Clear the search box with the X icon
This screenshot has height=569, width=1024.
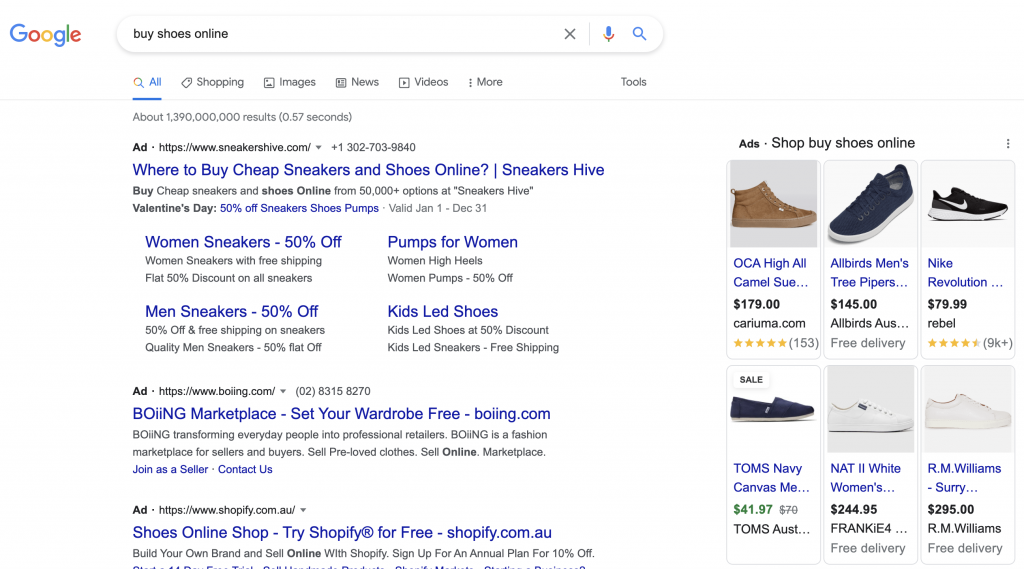(569, 34)
